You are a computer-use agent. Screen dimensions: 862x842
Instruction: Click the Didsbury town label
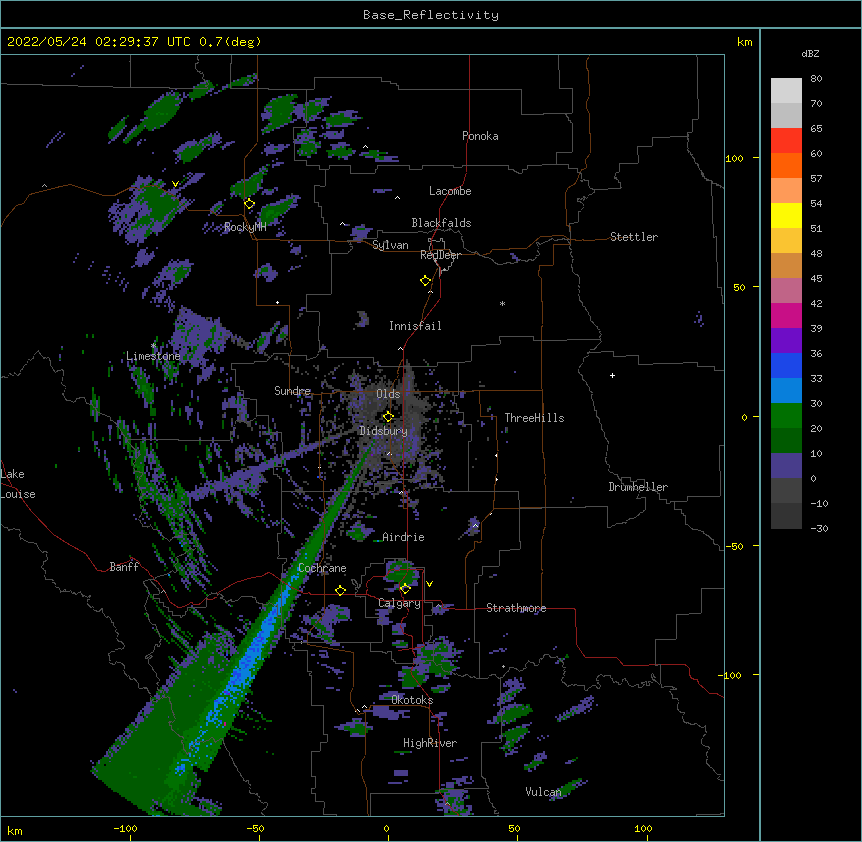(384, 431)
